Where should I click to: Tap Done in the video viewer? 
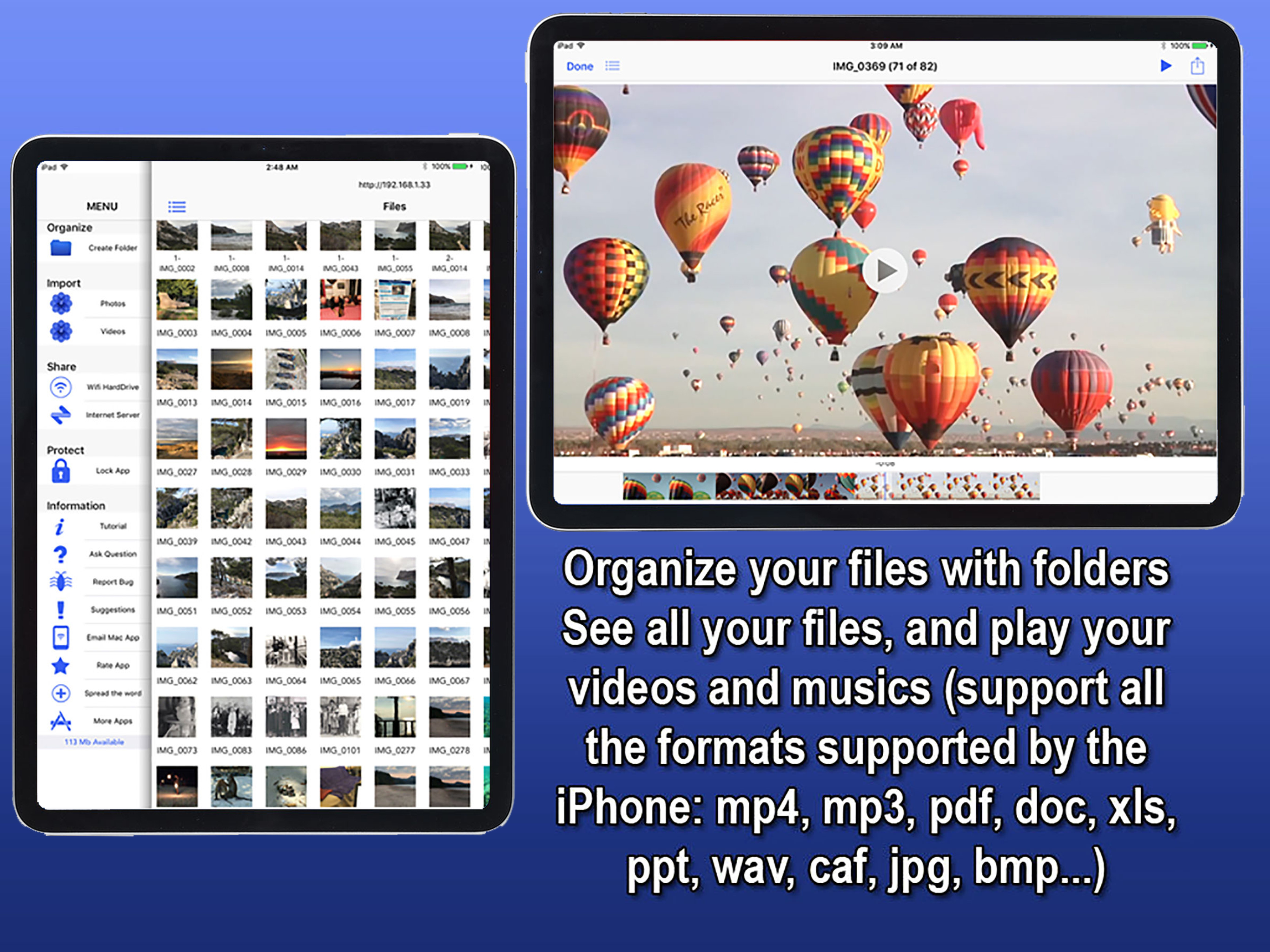[x=579, y=66]
